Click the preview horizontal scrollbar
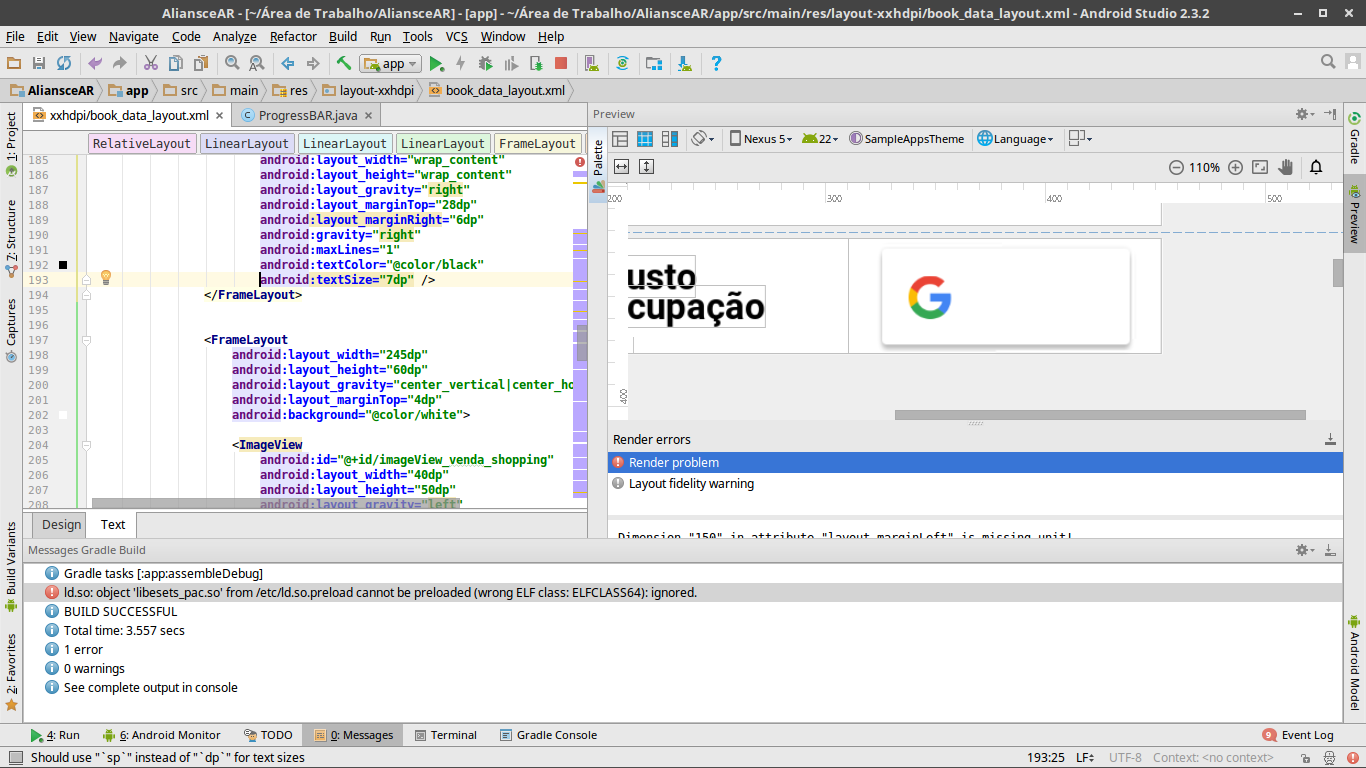 [x=1100, y=415]
